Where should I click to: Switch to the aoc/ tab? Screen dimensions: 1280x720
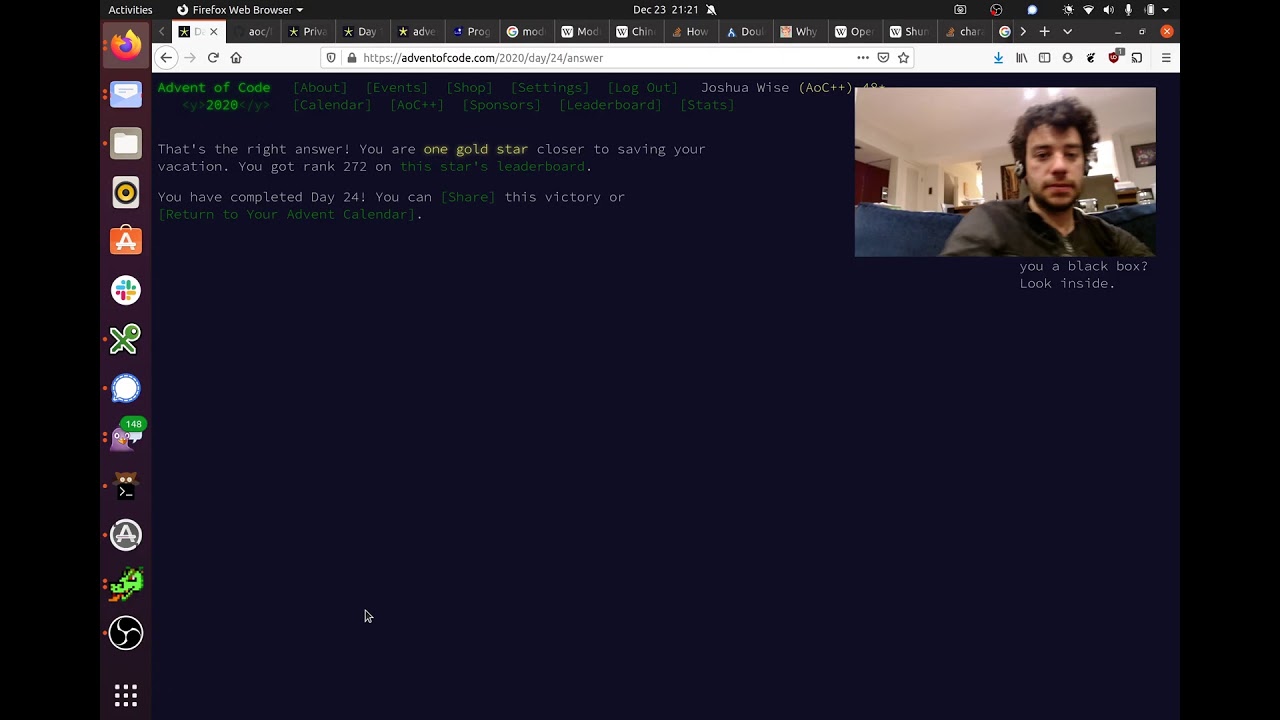click(253, 32)
